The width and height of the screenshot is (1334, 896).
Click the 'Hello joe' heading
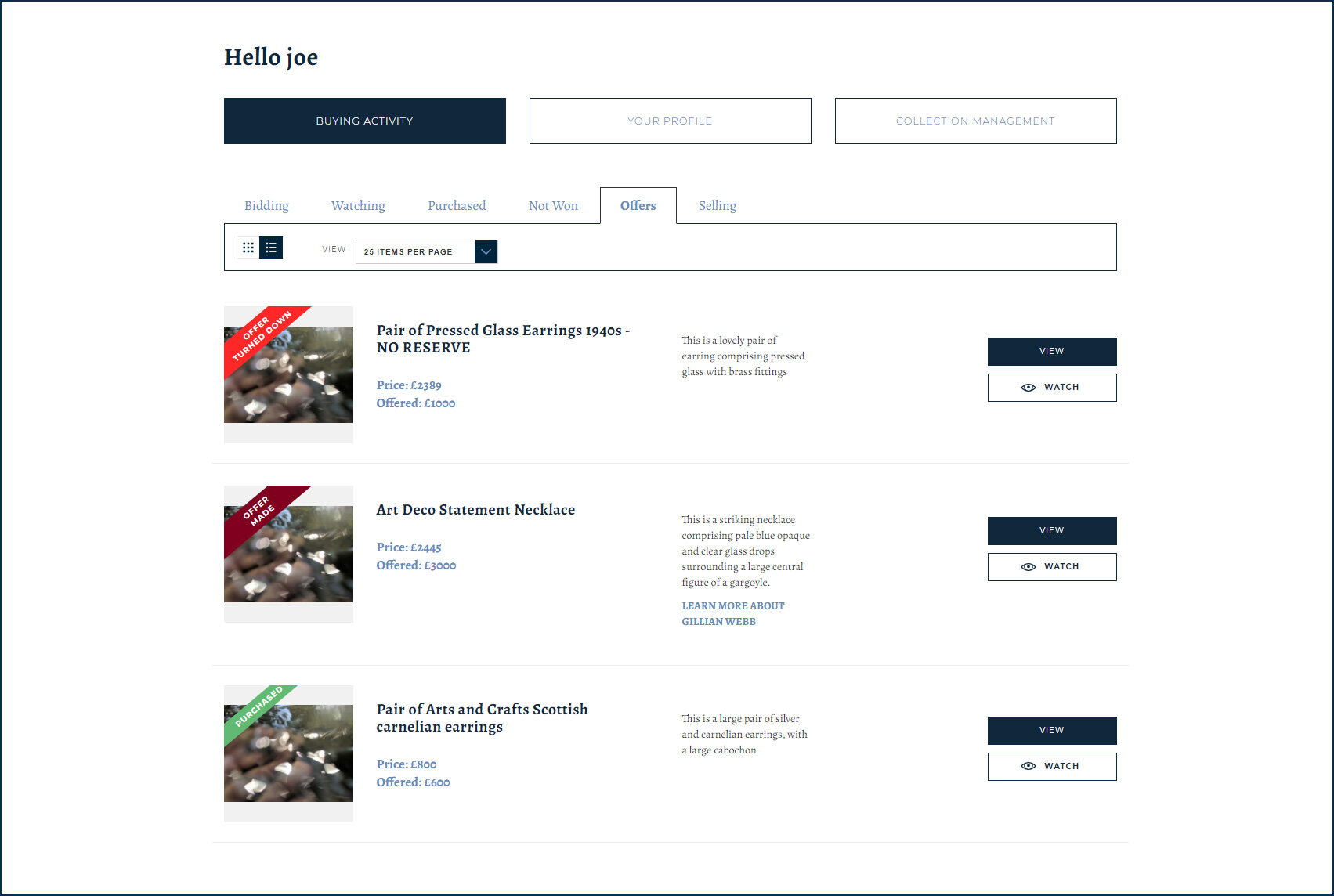(271, 57)
